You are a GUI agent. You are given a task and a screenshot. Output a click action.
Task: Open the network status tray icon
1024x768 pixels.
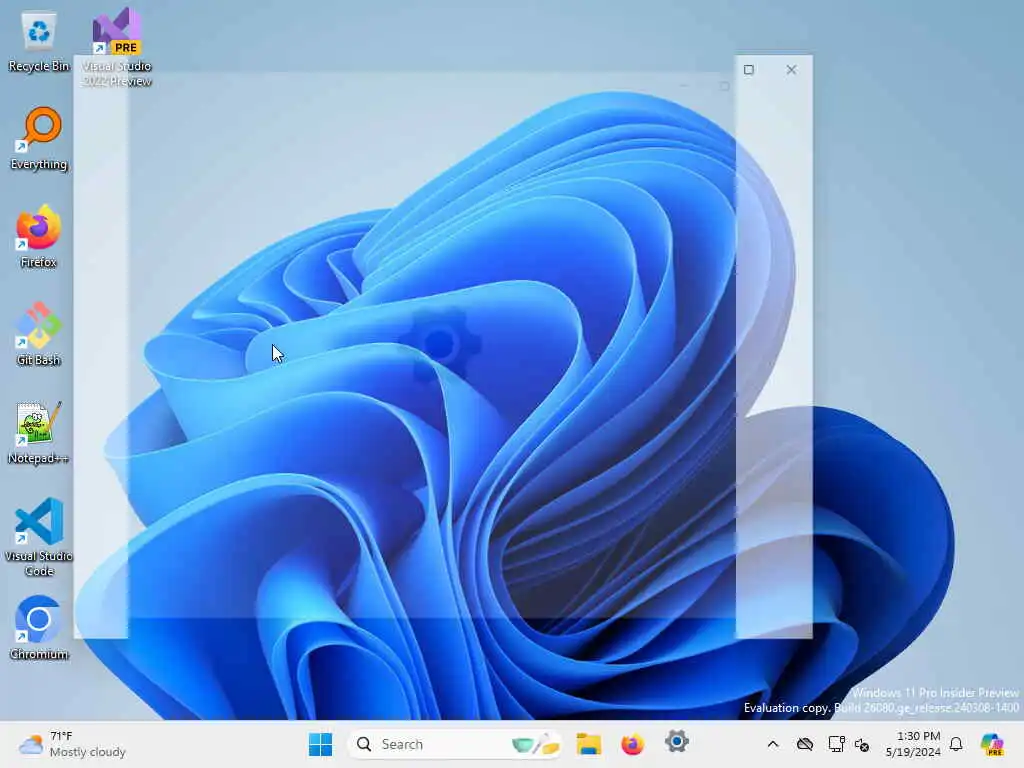[x=836, y=744]
